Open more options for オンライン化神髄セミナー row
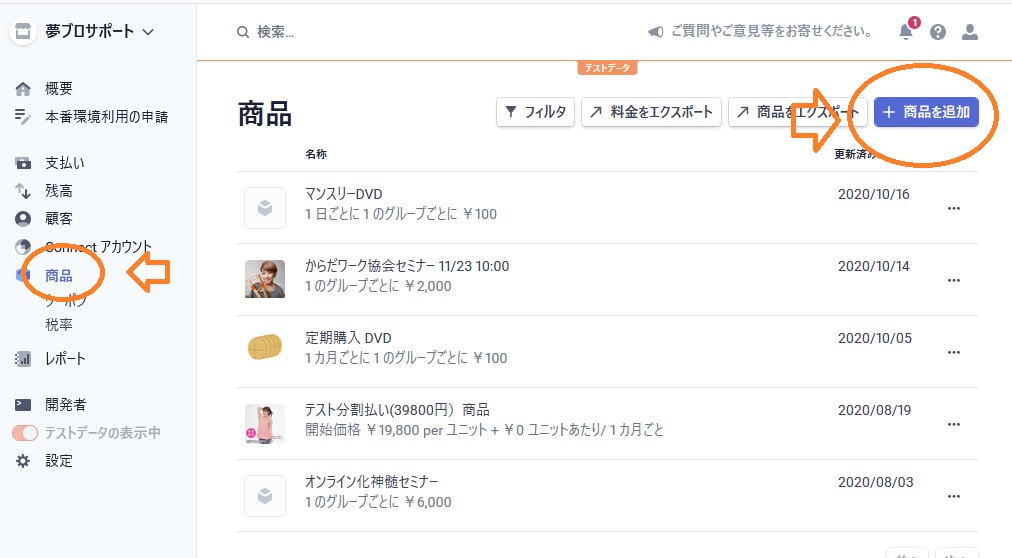Viewport: 1012px width, 558px height. [x=954, y=496]
